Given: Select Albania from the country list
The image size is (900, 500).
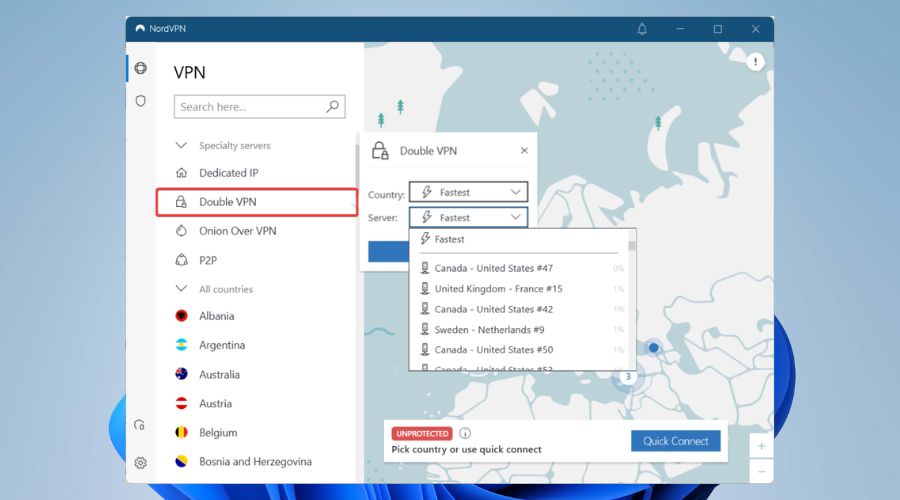Looking at the screenshot, I should click(x=216, y=316).
